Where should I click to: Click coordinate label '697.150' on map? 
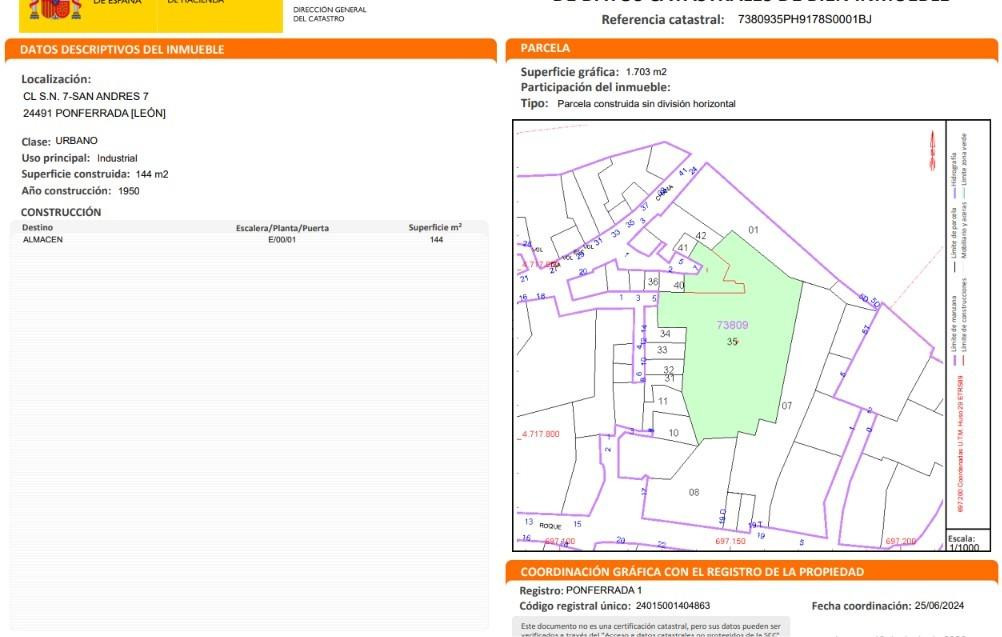click(x=730, y=541)
